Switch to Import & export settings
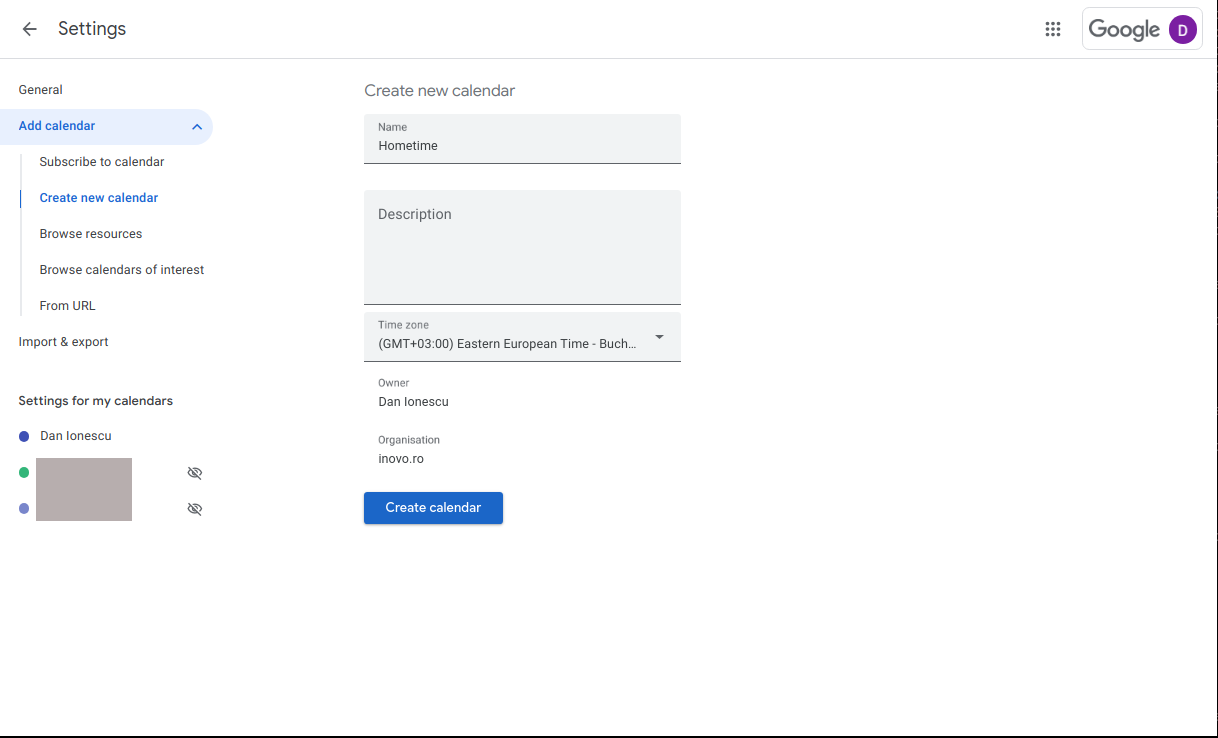The width and height of the screenshot is (1218, 738). tap(63, 341)
